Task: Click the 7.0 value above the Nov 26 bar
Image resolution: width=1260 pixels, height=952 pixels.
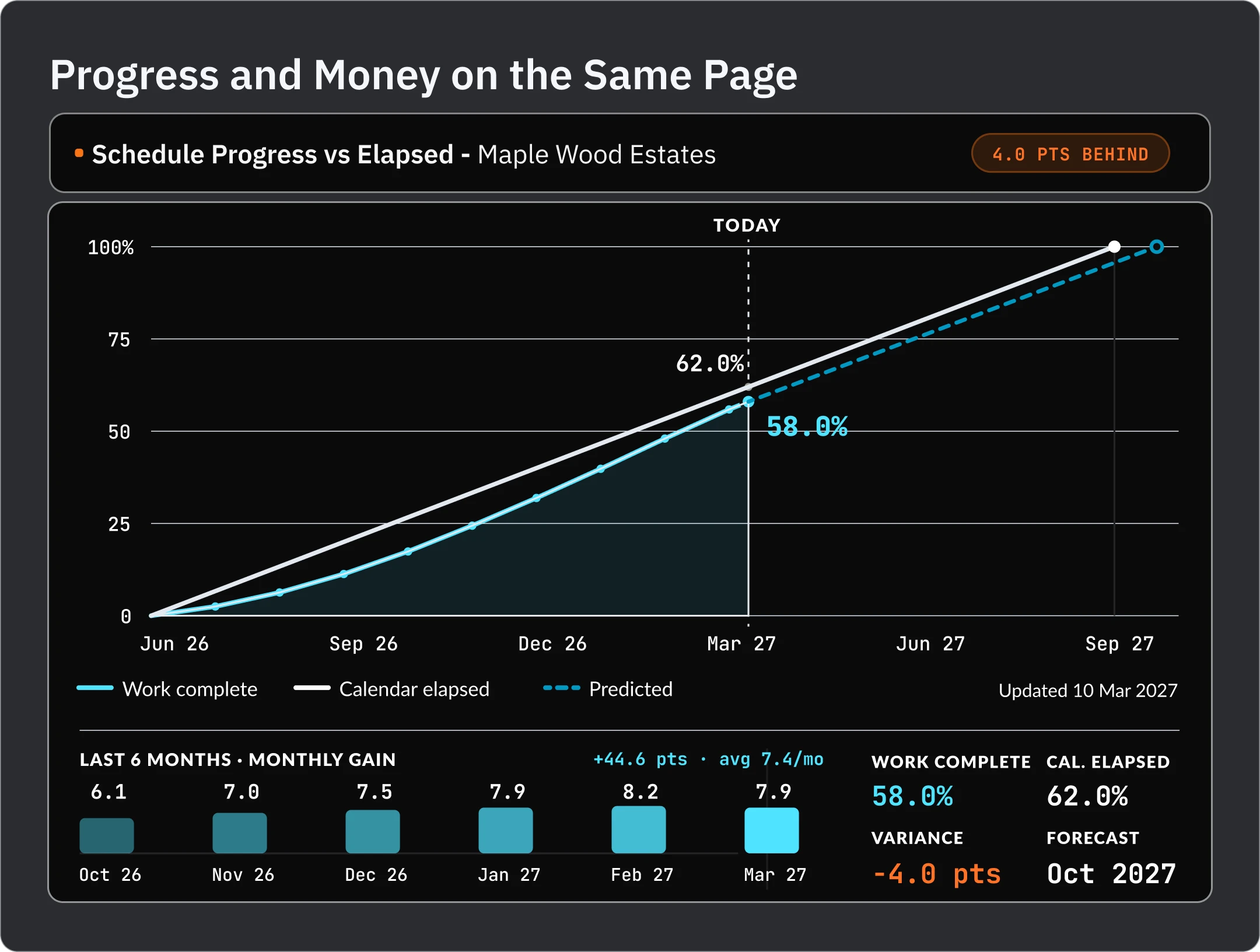Action: [242, 792]
